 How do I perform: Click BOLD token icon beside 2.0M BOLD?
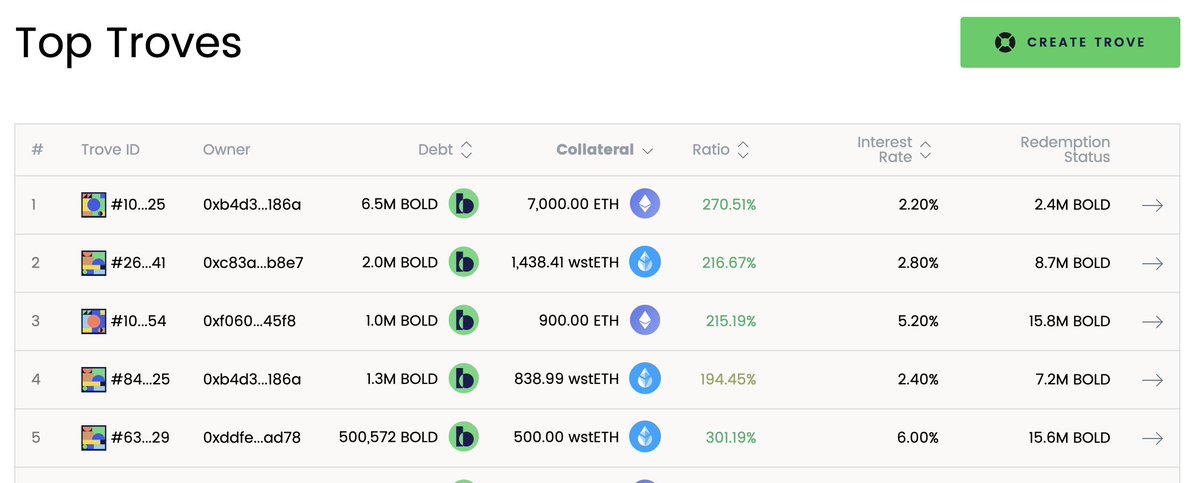pyautogui.click(x=463, y=263)
